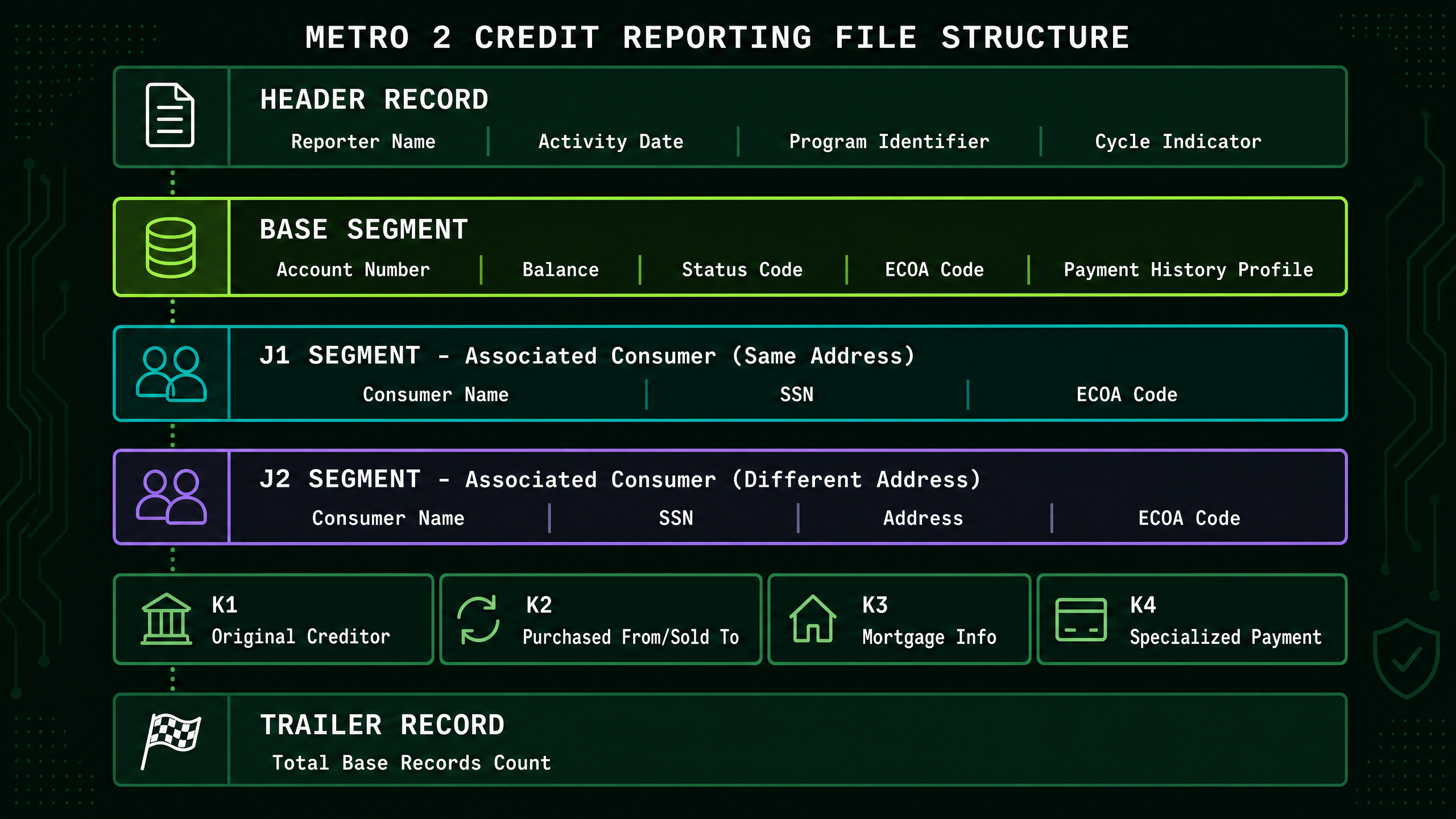Click SSN in J1 Segment
This screenshot has width=1456, height=819.
pos(797,395)
